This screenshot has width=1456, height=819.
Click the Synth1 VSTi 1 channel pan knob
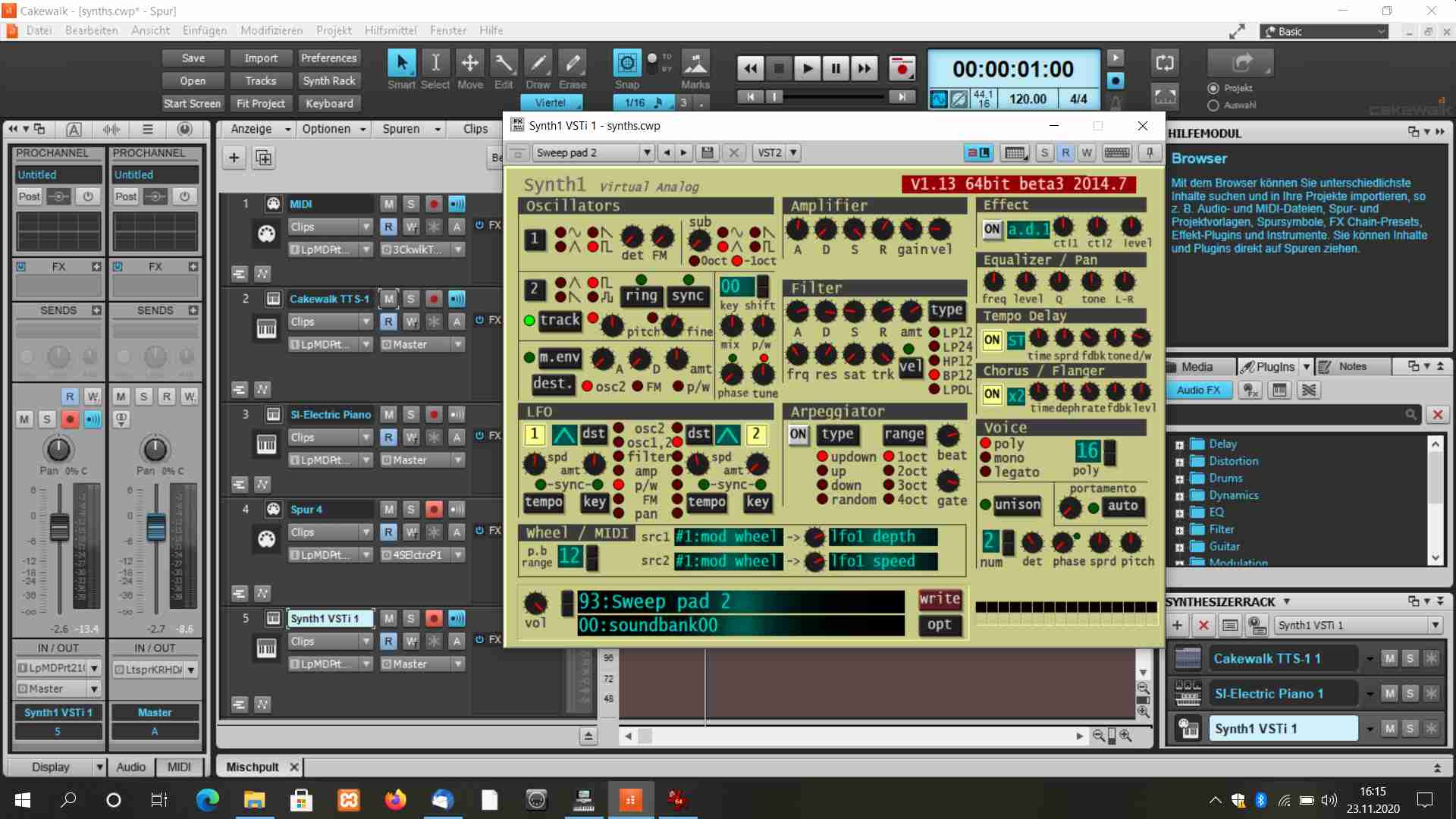[58, 450]
